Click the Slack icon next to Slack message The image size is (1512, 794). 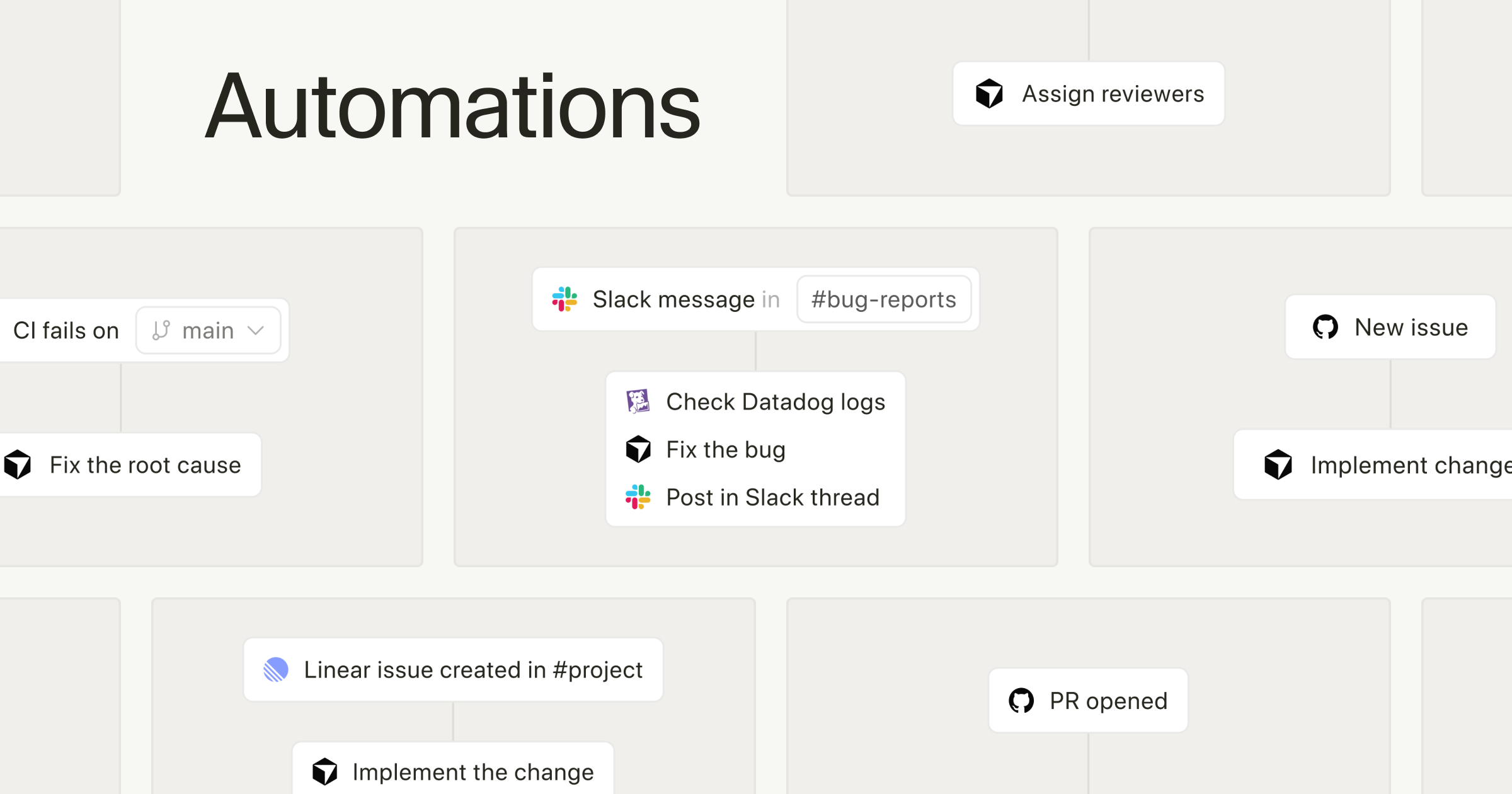coord(566,299)
